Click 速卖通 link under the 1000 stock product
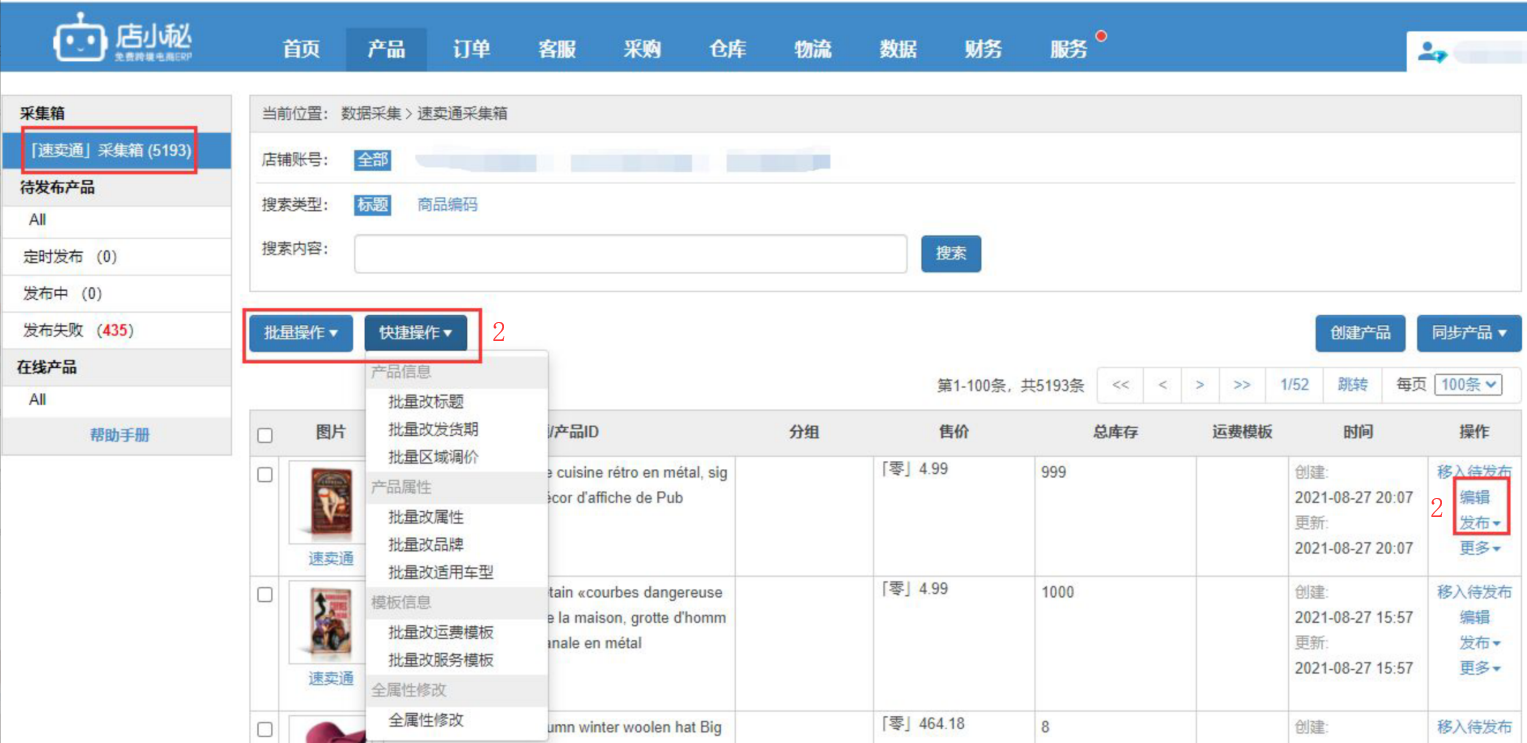Viewport: 1527px width, 743px height. (331, 679)
